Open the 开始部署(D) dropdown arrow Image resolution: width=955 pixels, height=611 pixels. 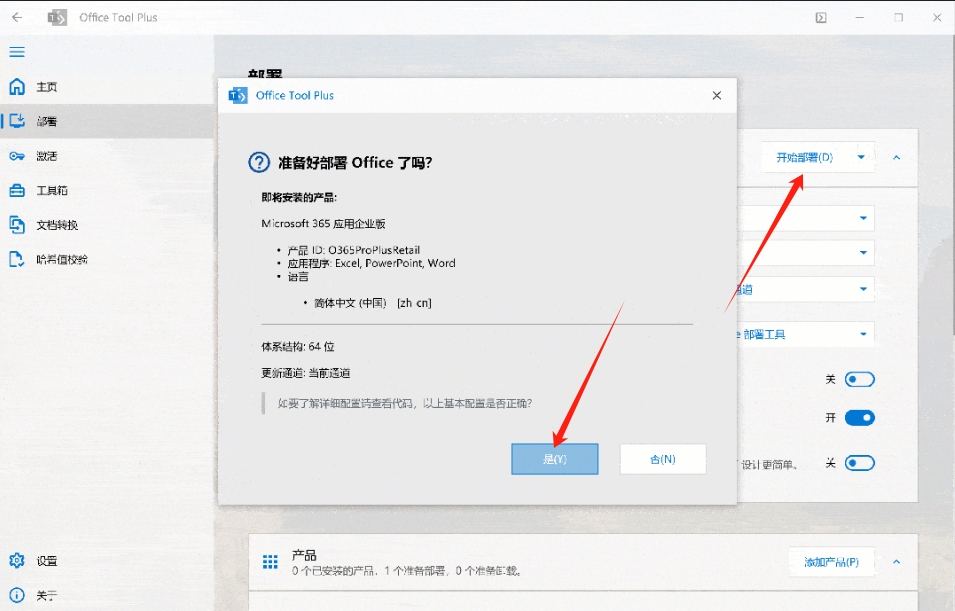point(861,157)
